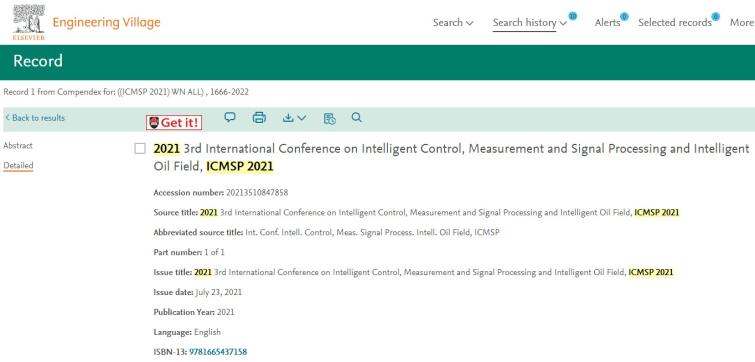755x362 pixels.
Task: Click the Alerts notification badge
Action: [624, 17]
